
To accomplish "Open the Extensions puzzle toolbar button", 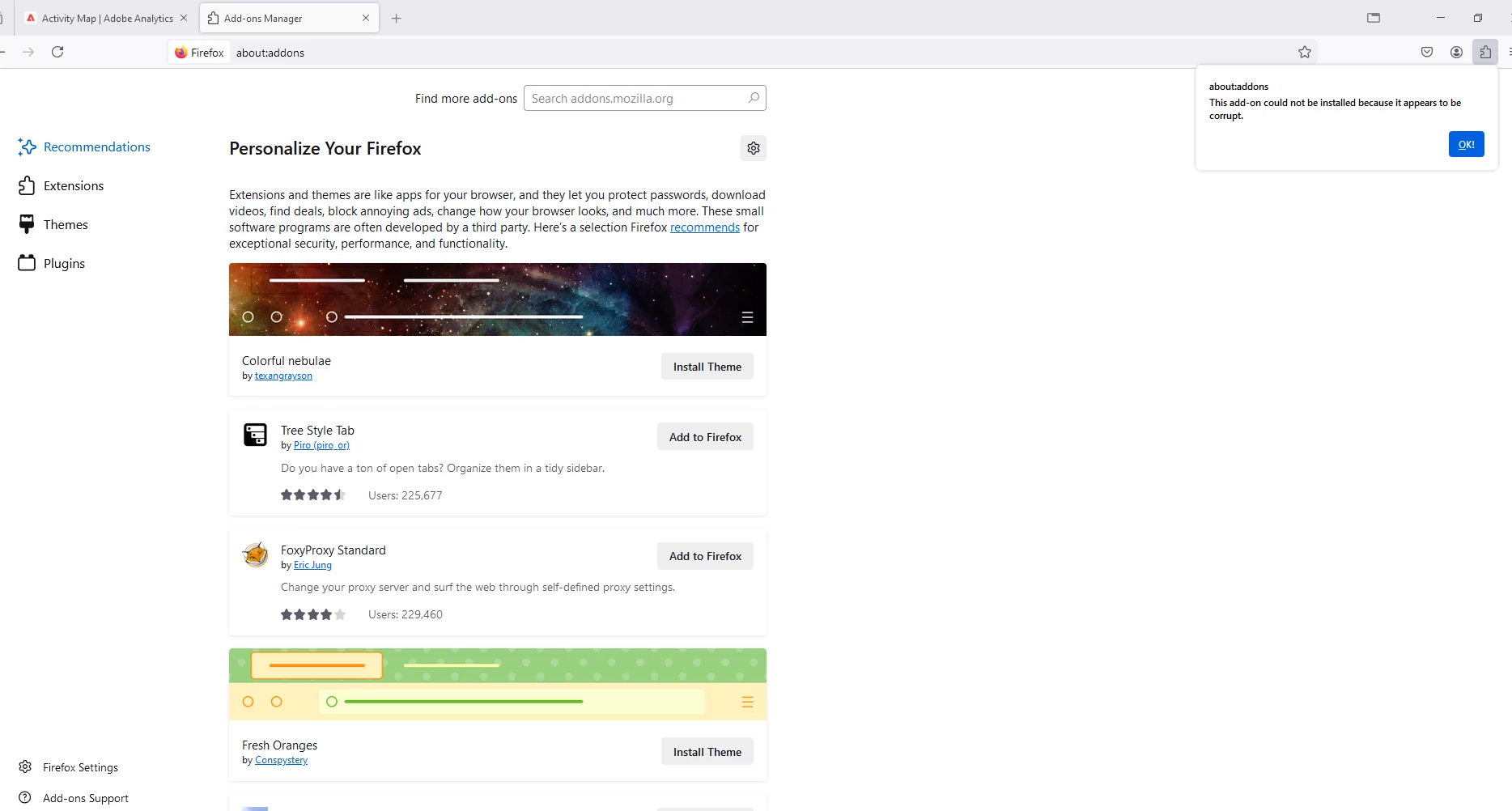I will 1485,52.
